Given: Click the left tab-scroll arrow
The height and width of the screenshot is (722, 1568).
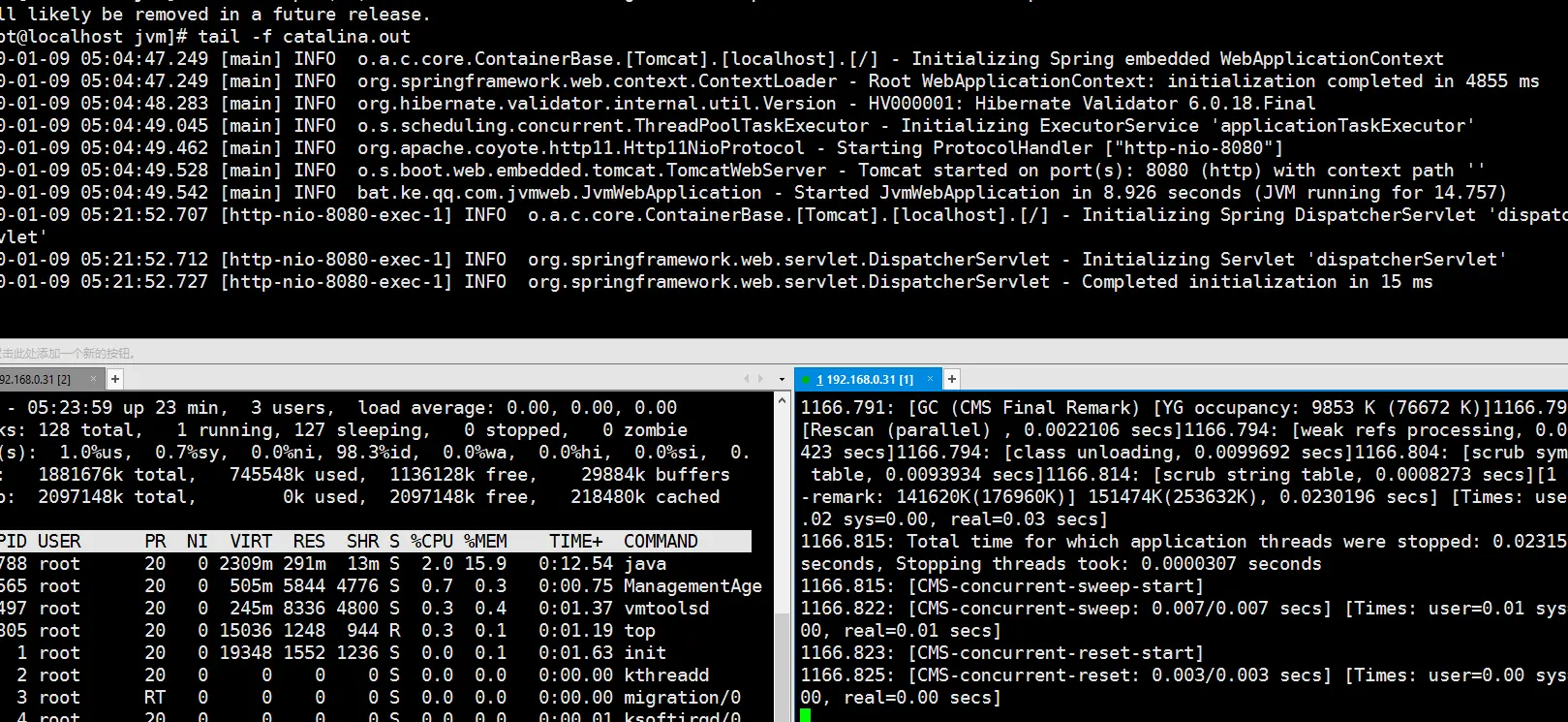Looking at the screenshot, I should 746,379.
